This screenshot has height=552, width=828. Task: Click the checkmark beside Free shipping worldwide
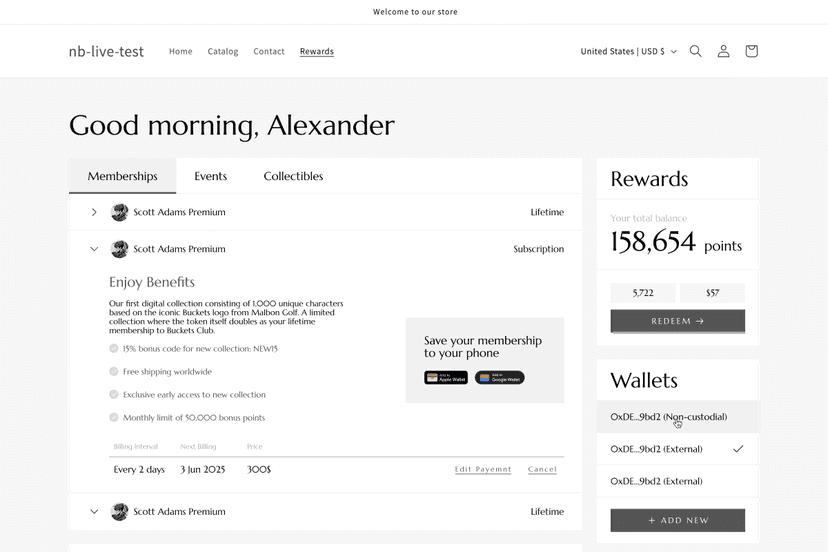tap(114, 372)
